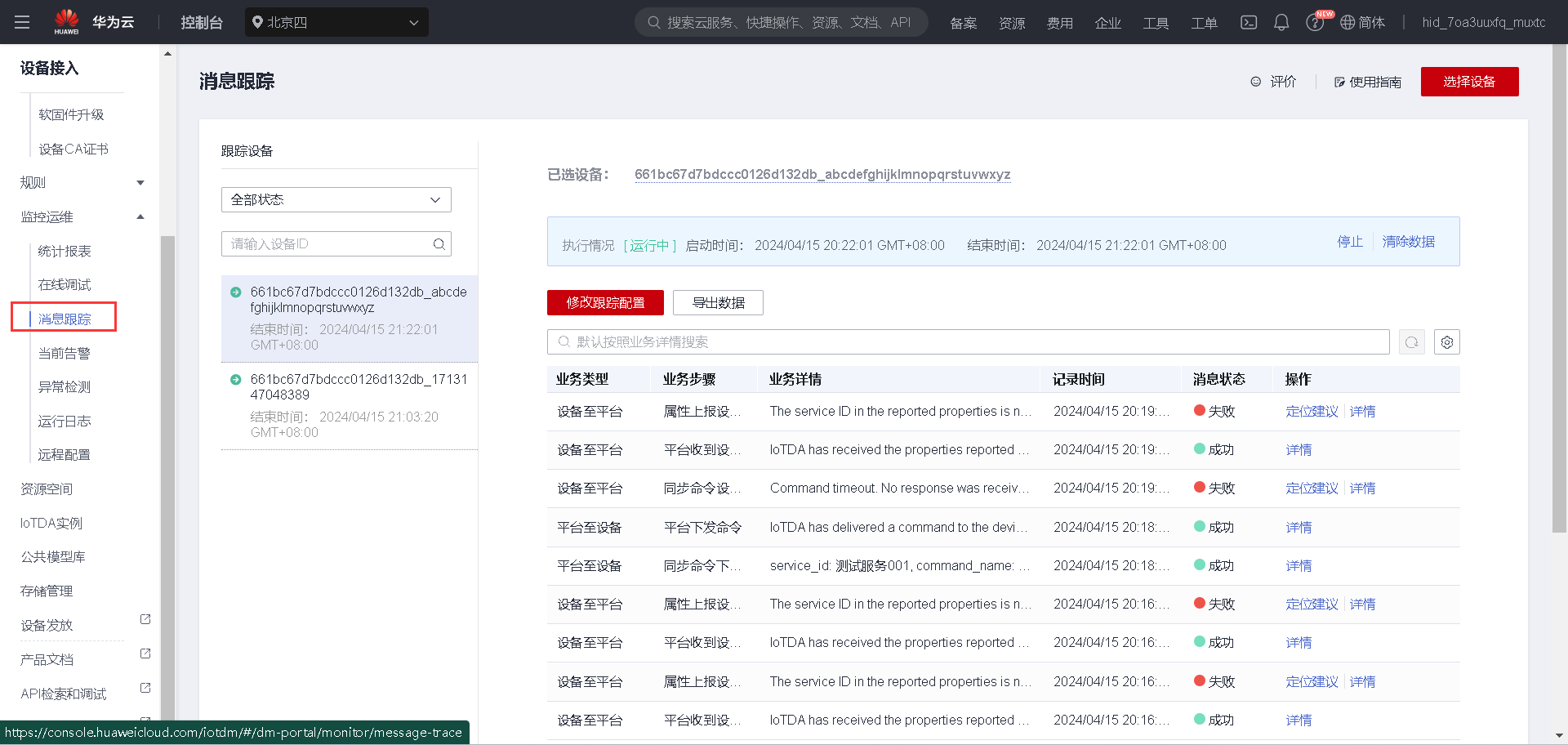Open the 资源 top menu

[1012, 23]
